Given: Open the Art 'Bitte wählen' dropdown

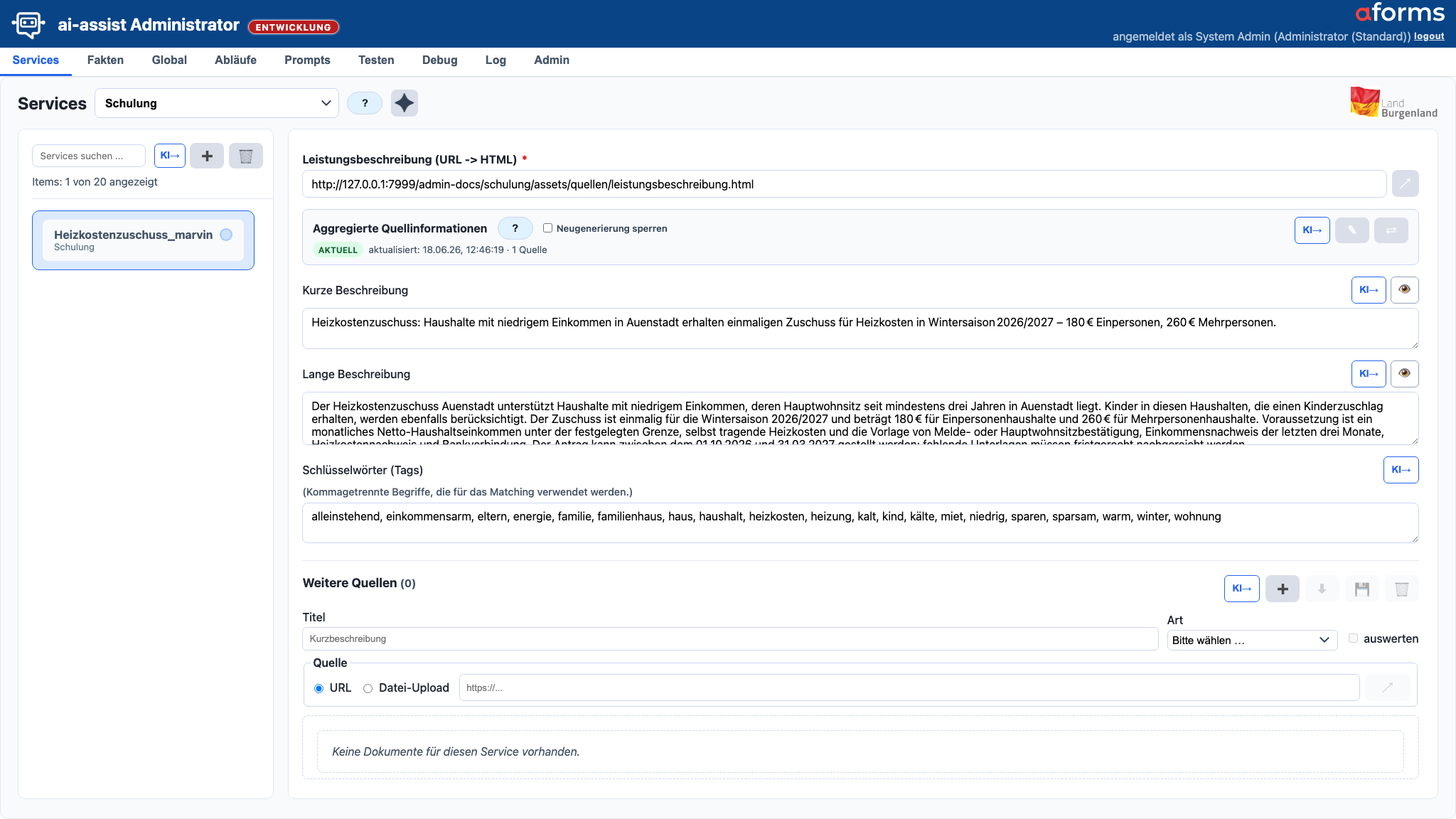Looking at the screenshot, I should click(1252, 640).
